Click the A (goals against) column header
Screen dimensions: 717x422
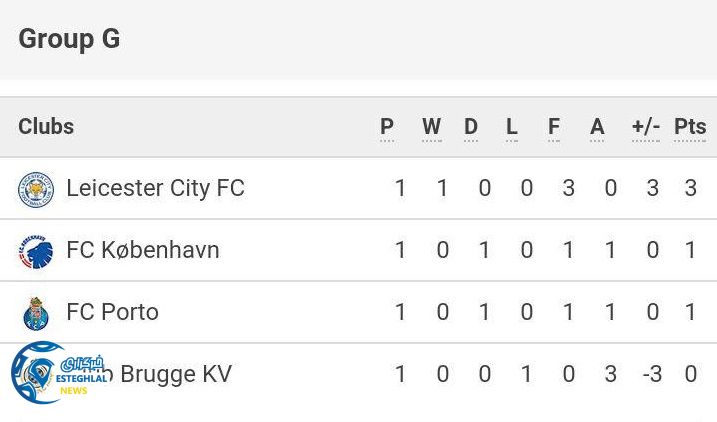pyautogui.click(x=597, y=127)
